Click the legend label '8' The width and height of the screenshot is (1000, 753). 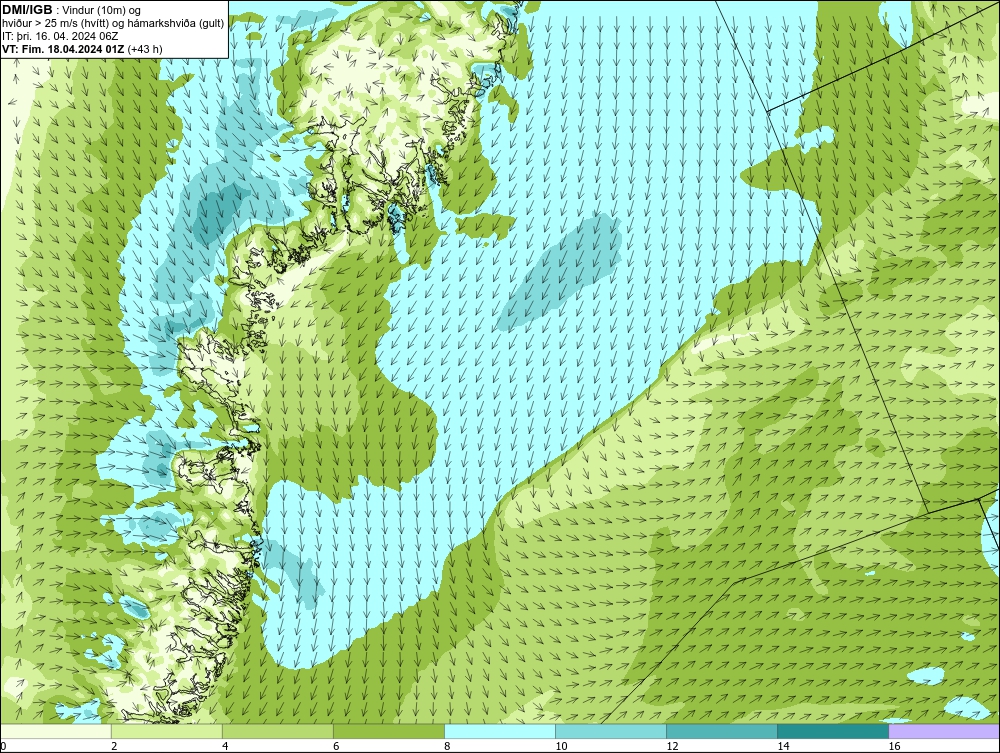coord(447,746)
